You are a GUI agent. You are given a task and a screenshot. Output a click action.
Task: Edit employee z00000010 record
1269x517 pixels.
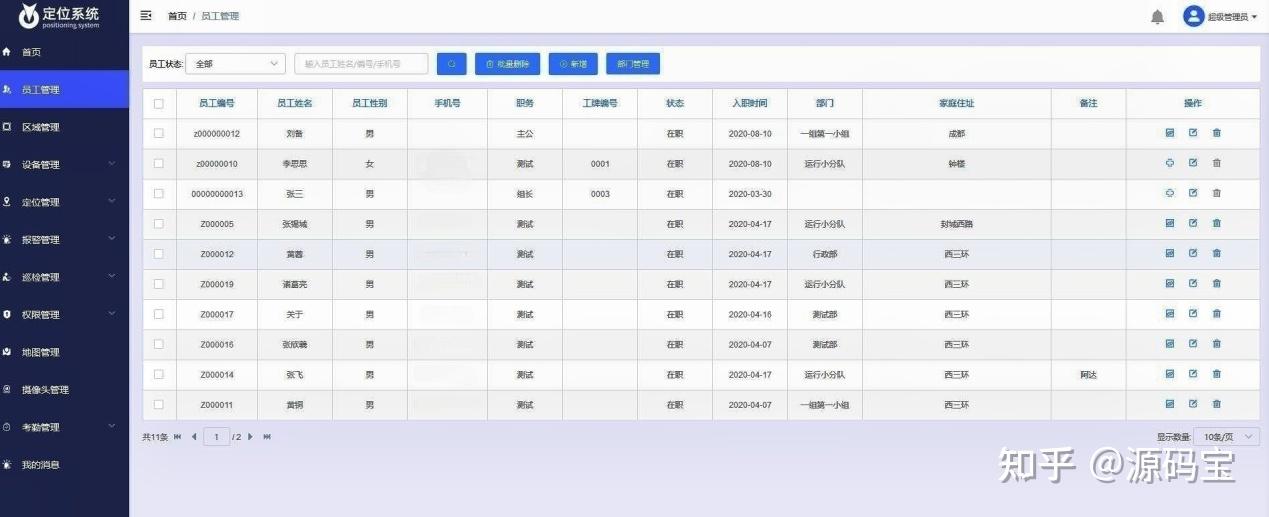[x=1192, y=163]
